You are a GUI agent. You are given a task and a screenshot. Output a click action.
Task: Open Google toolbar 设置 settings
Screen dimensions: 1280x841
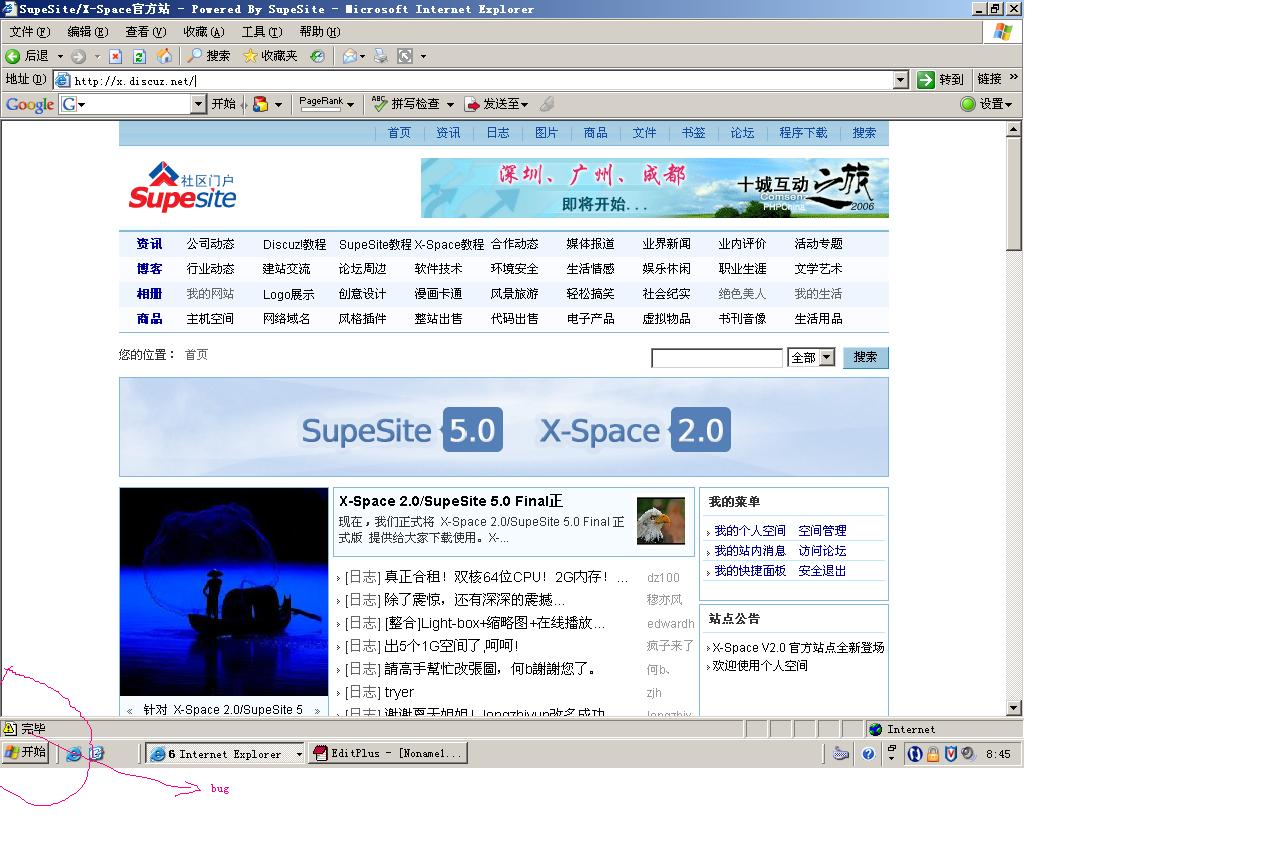click(x=986, y=104)
